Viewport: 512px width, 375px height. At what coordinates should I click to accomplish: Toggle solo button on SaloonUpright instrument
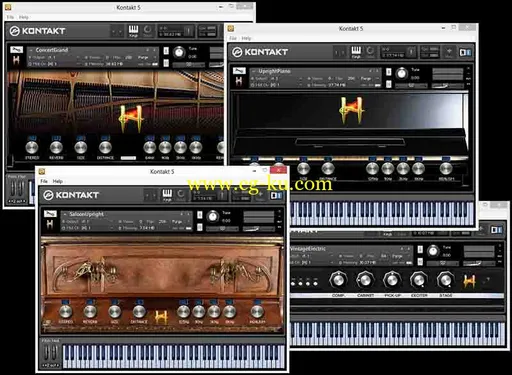(x=199, y=215)
